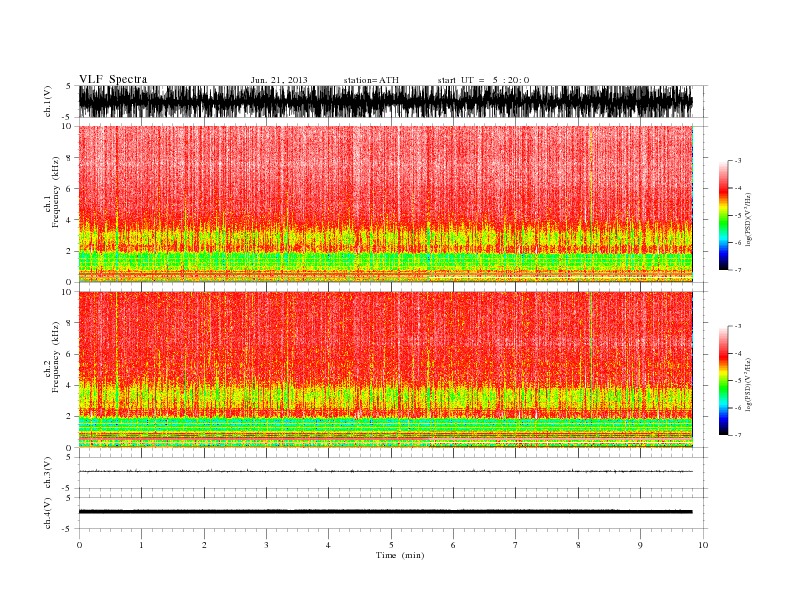This screenshot has width=792, height=612.
Task: Click time axis tick label '5'
Action: tap(391, 545)
